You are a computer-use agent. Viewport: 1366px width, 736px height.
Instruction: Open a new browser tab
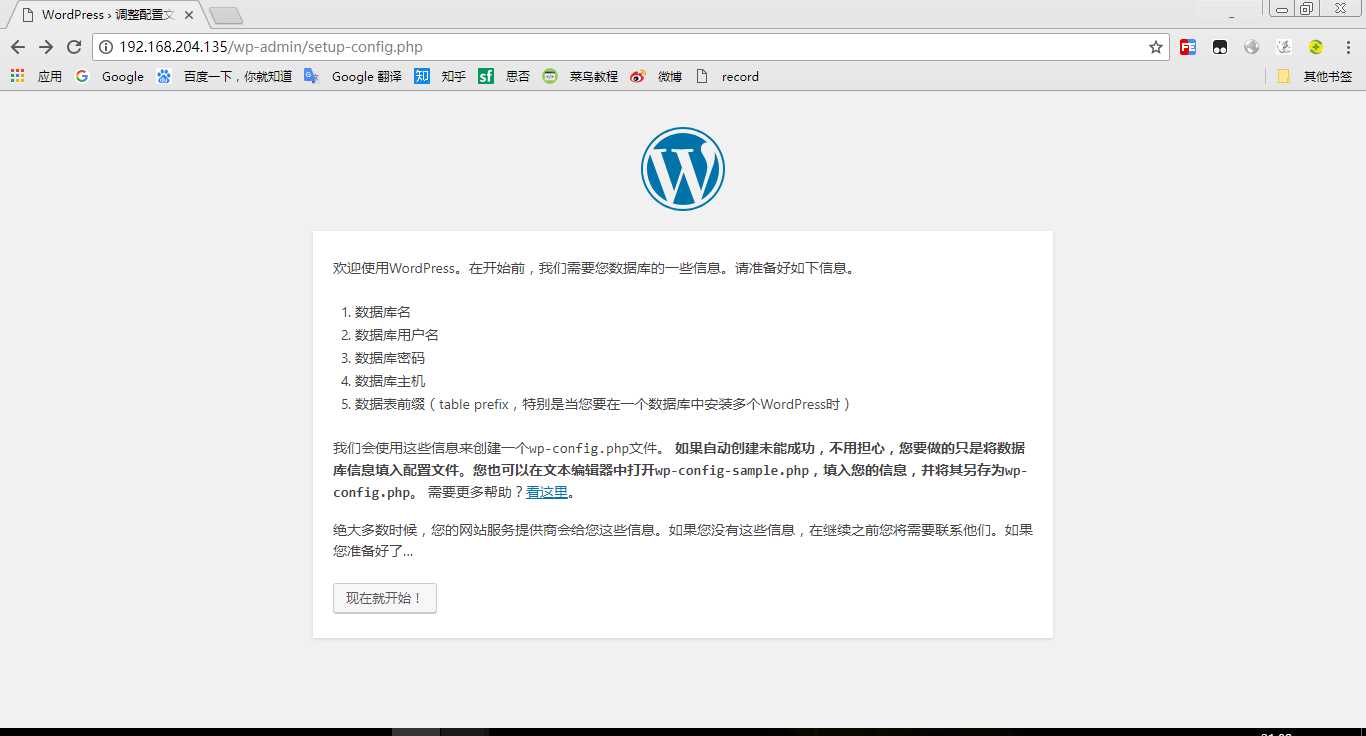coord(226,16)
